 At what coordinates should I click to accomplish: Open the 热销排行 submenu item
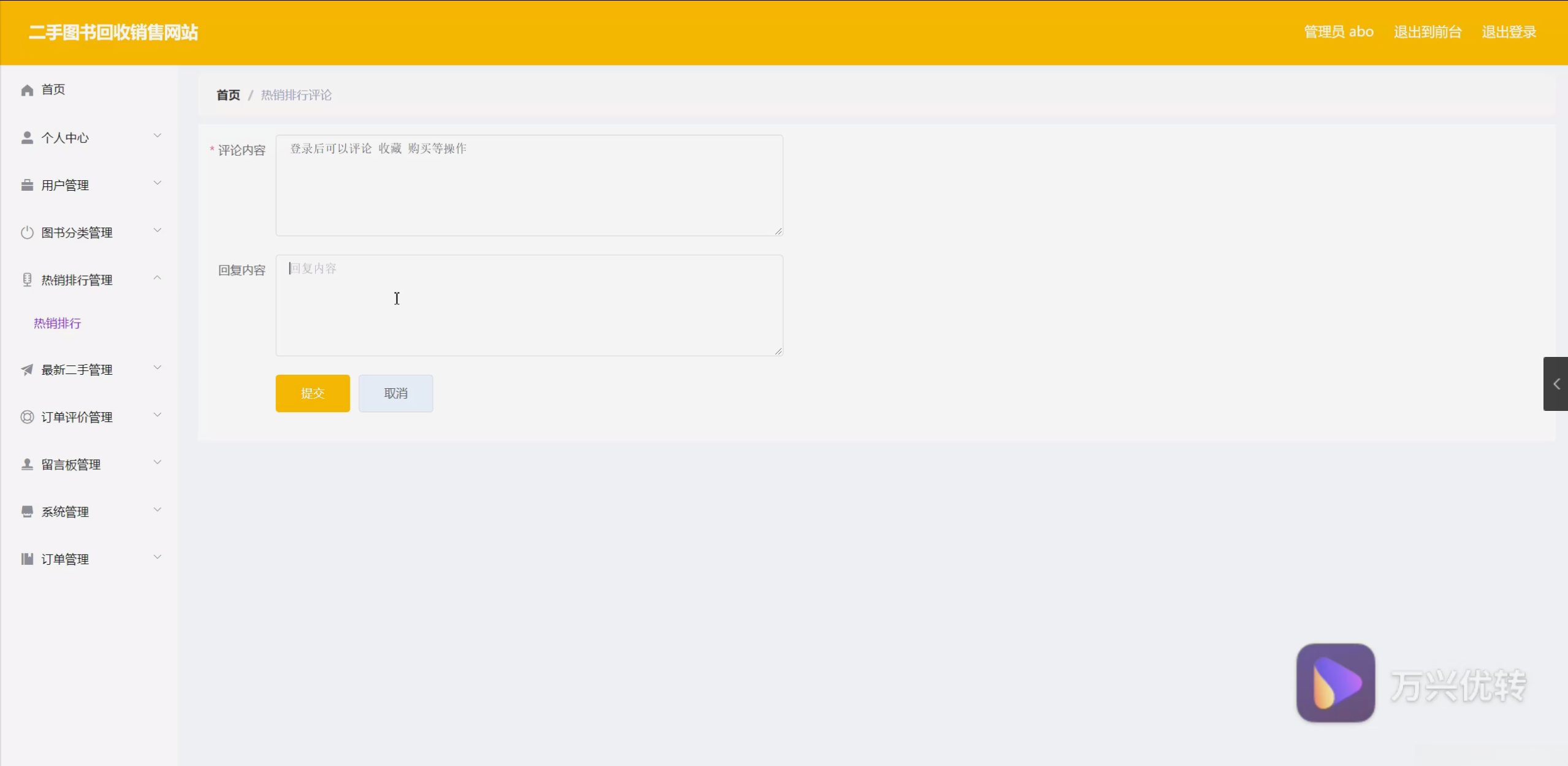coord(57,323)
